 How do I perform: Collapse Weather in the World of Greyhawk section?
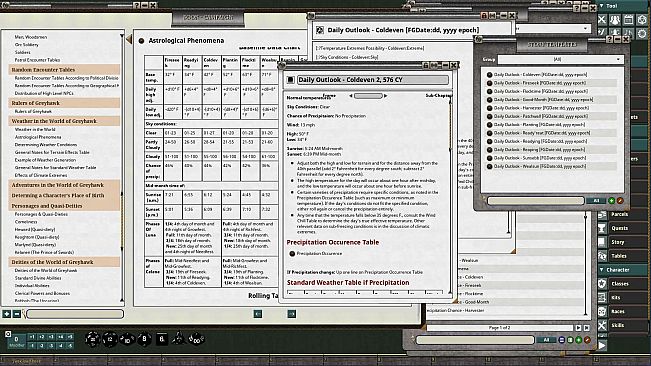click(x=64, y=121)
